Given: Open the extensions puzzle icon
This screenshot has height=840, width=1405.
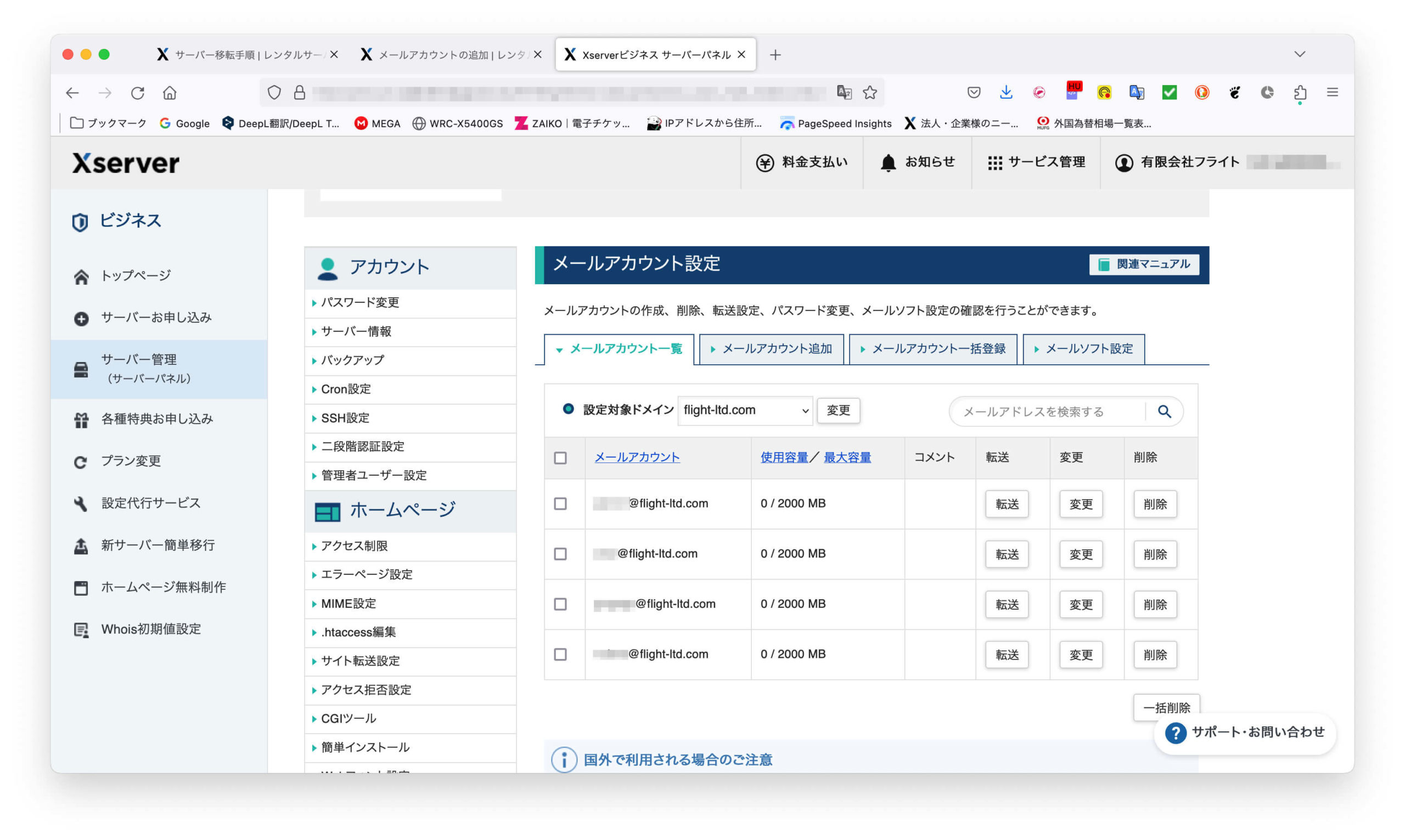Looking at the screenshot, I should [x=1300, y=92].
